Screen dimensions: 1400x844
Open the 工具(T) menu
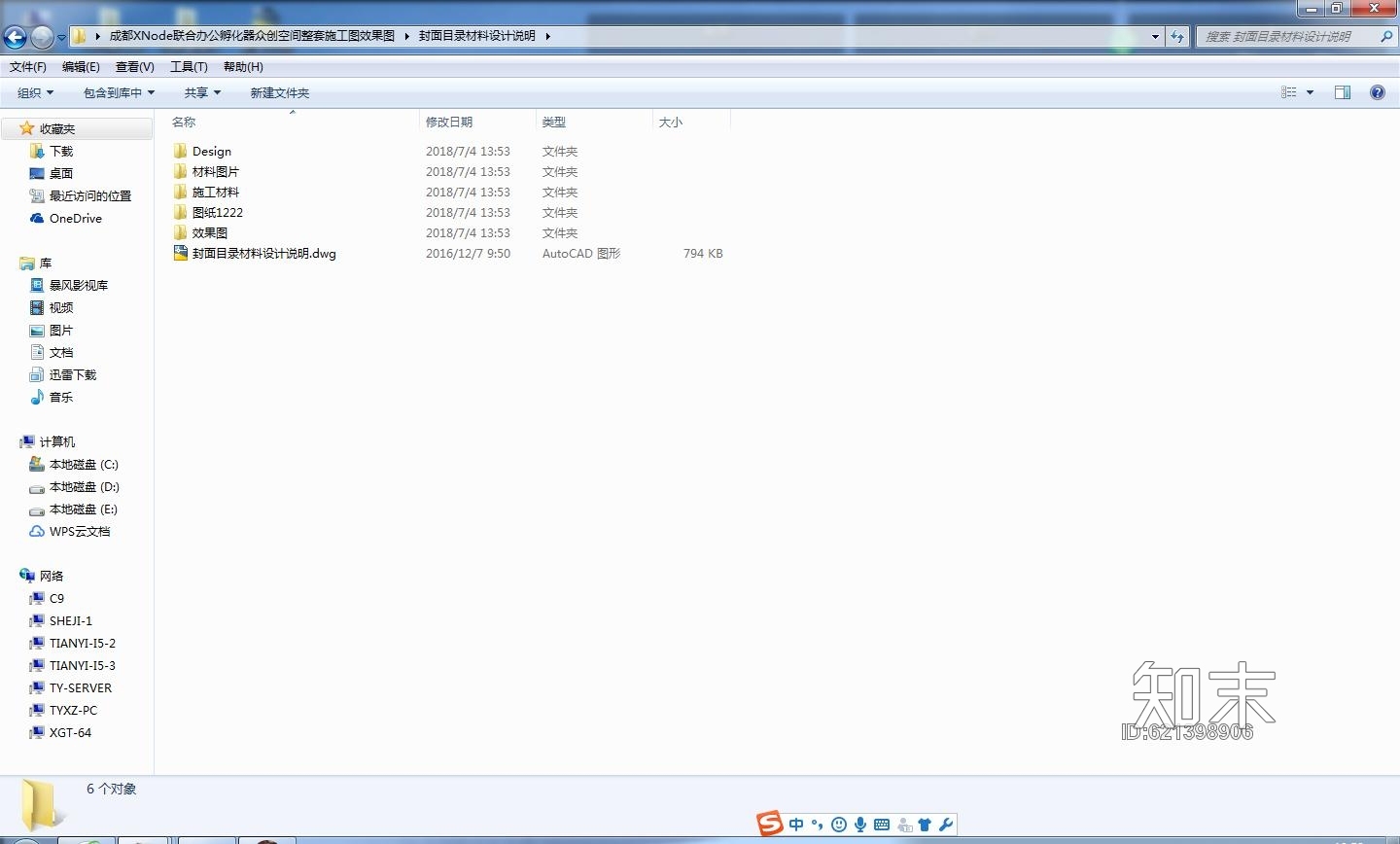pyautogui.click(x=189, y=67)
